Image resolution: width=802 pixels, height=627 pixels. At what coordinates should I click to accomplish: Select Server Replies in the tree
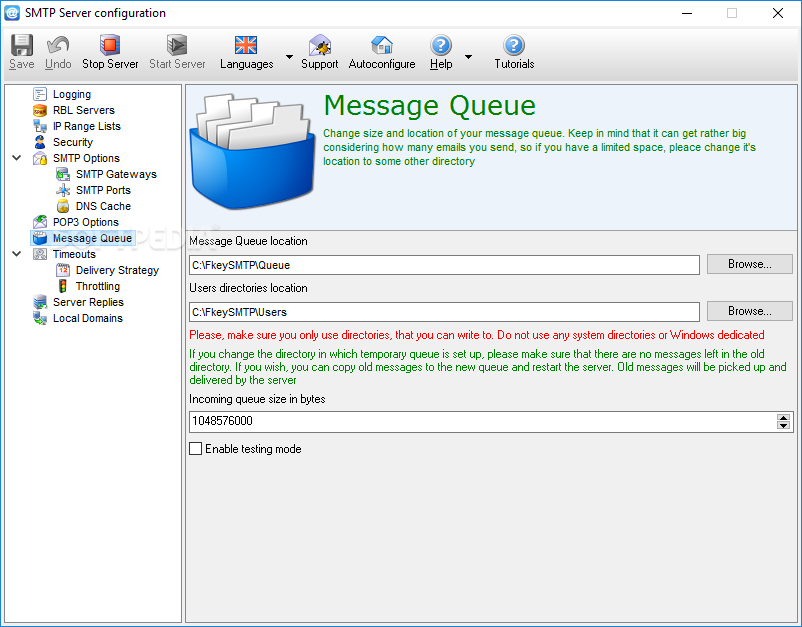[88, 302]
